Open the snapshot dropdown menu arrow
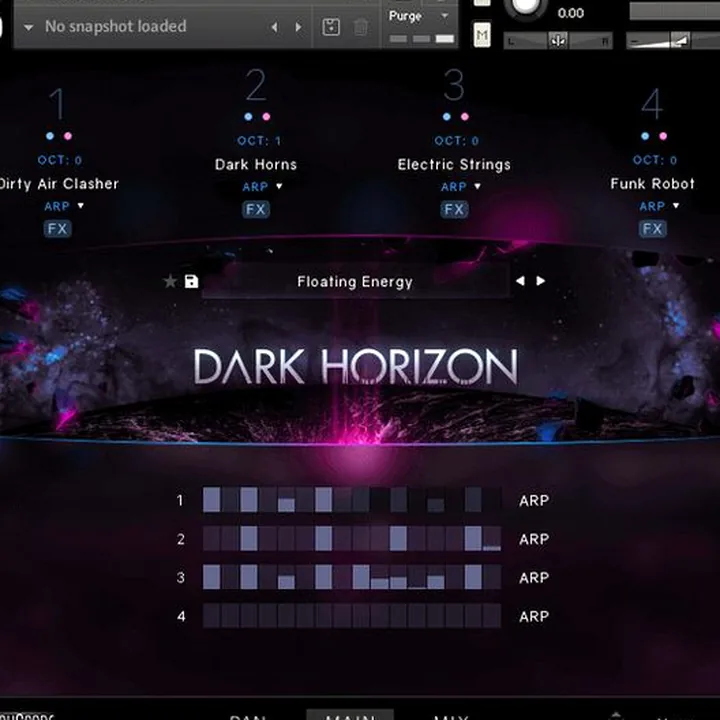The width and height of the screenshot is (720, 720). tap(28, 28)
